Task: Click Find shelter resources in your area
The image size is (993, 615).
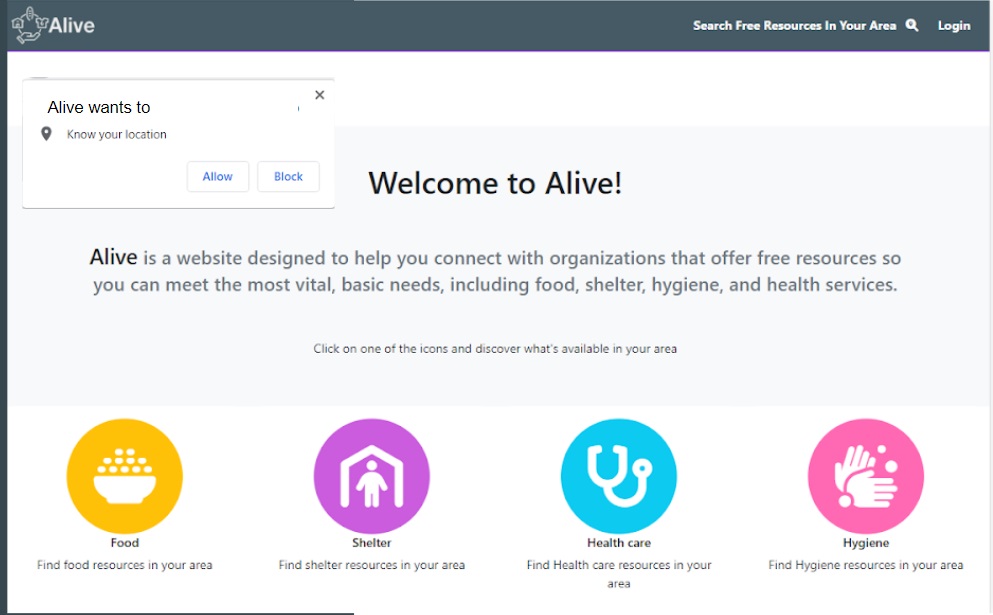Action: point(371,565)
